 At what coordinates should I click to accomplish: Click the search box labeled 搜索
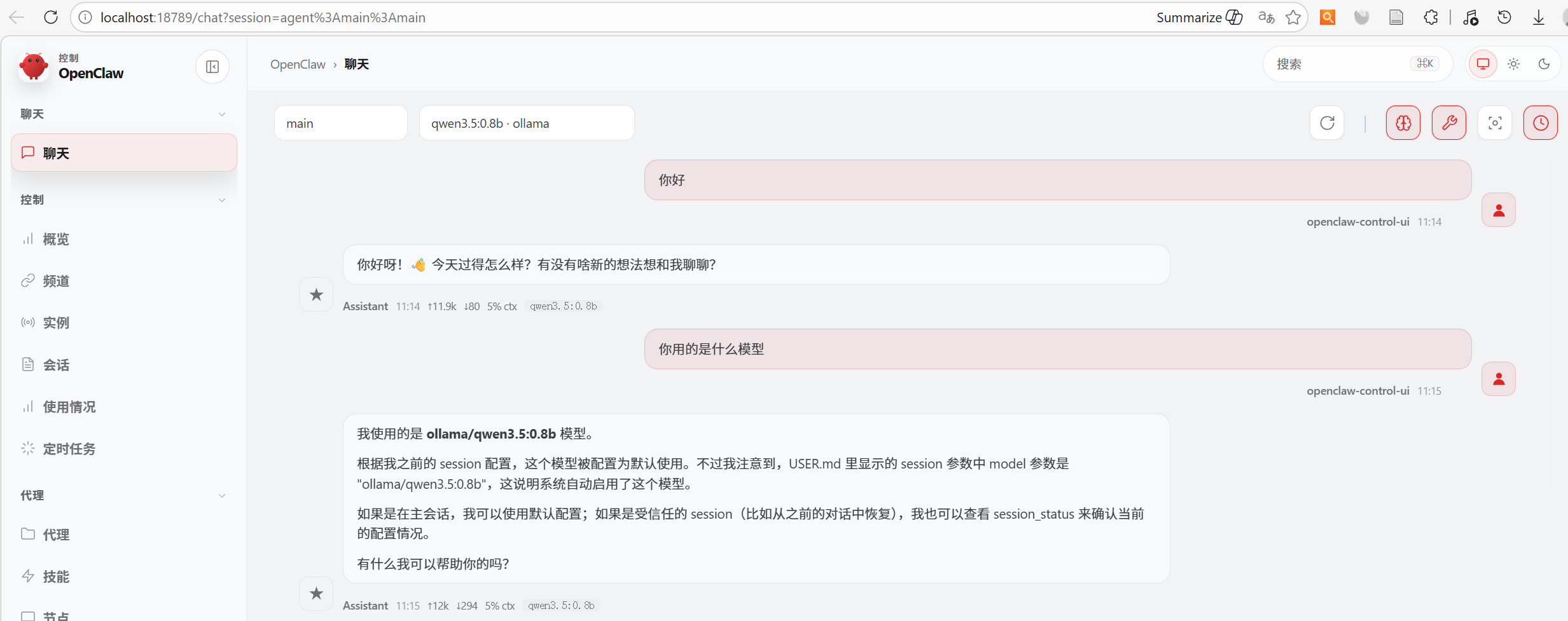[x=1357, y=64]
